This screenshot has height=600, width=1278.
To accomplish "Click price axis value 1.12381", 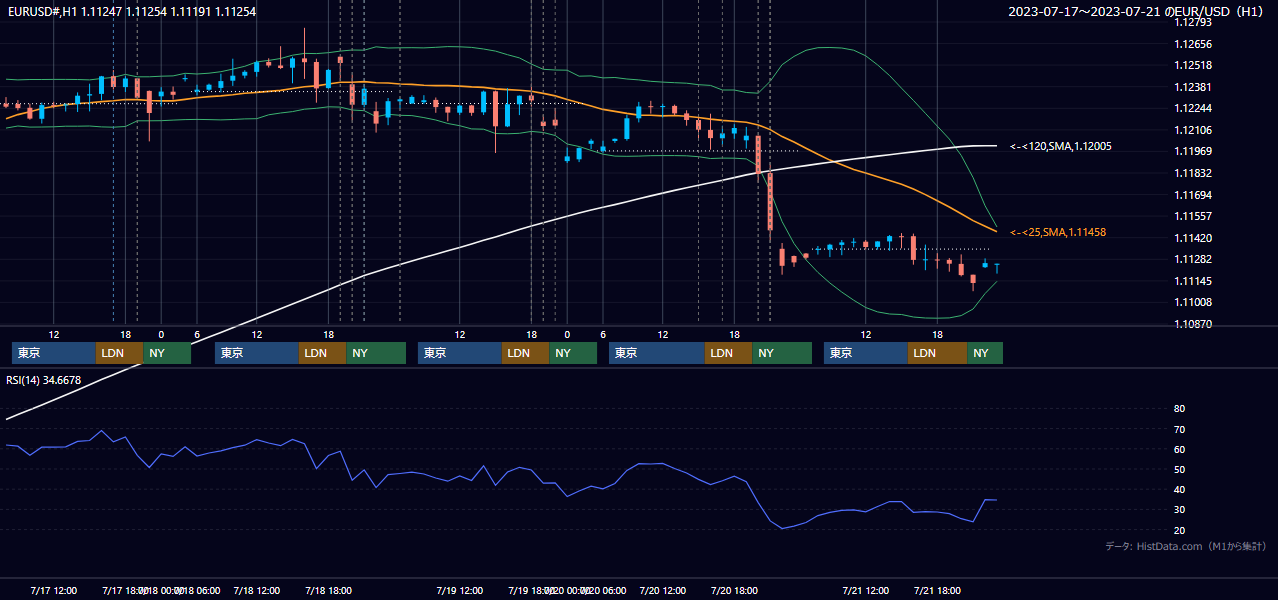I will point(1192,87).
